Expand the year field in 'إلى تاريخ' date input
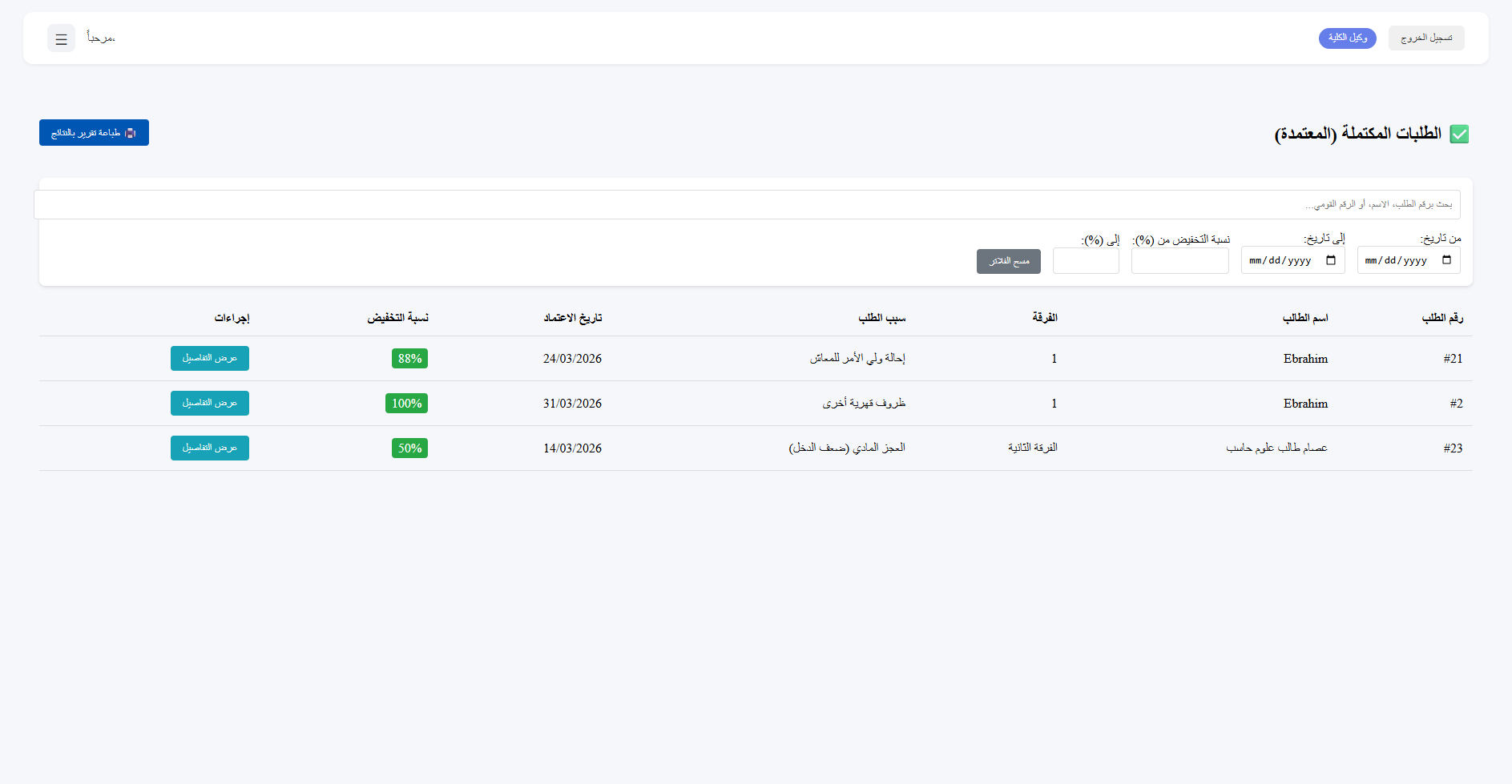The height and width of the screenshot is (784, 1512). [1300, 259]
